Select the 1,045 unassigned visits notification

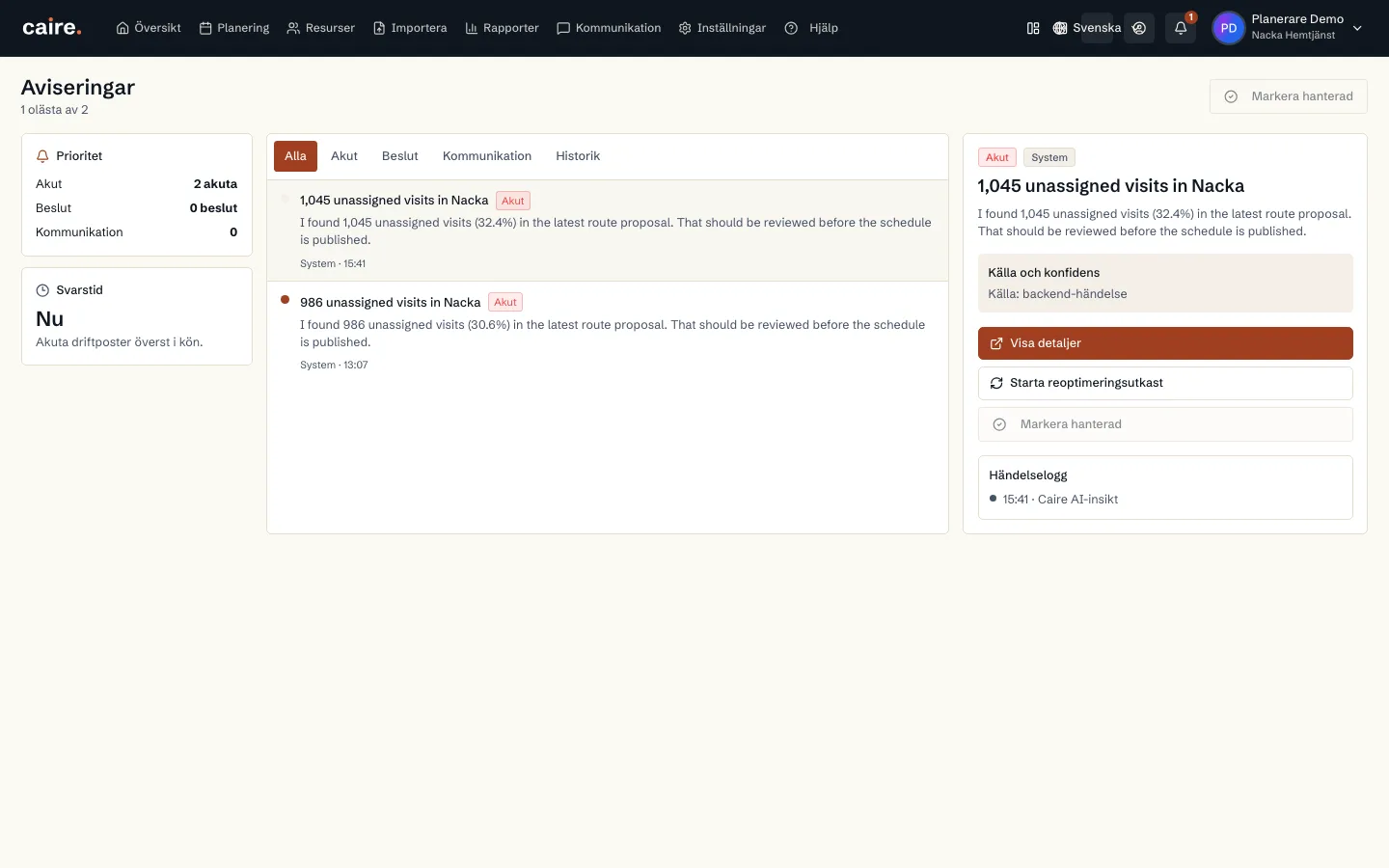tap(608, 231)
